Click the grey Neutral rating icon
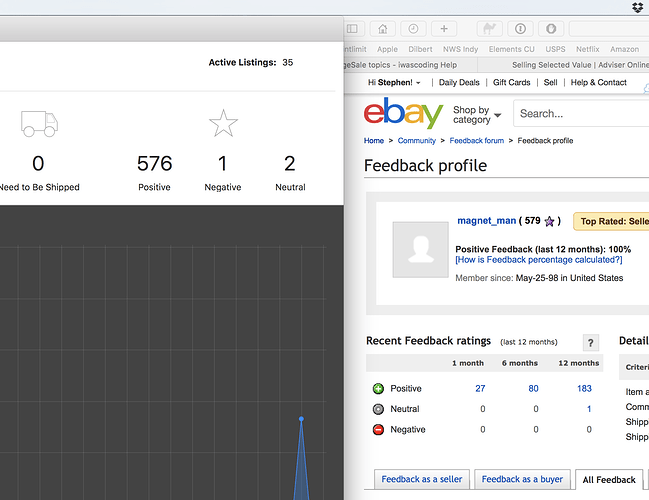Image resolution: width=649 pixels, height=500 pixels. pos(378,409)
